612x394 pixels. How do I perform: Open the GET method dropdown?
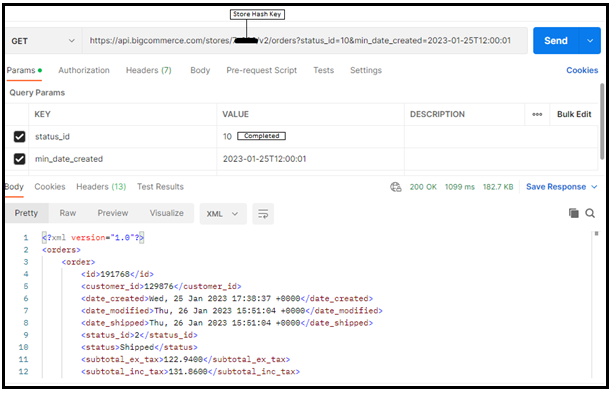coord(44,41)
